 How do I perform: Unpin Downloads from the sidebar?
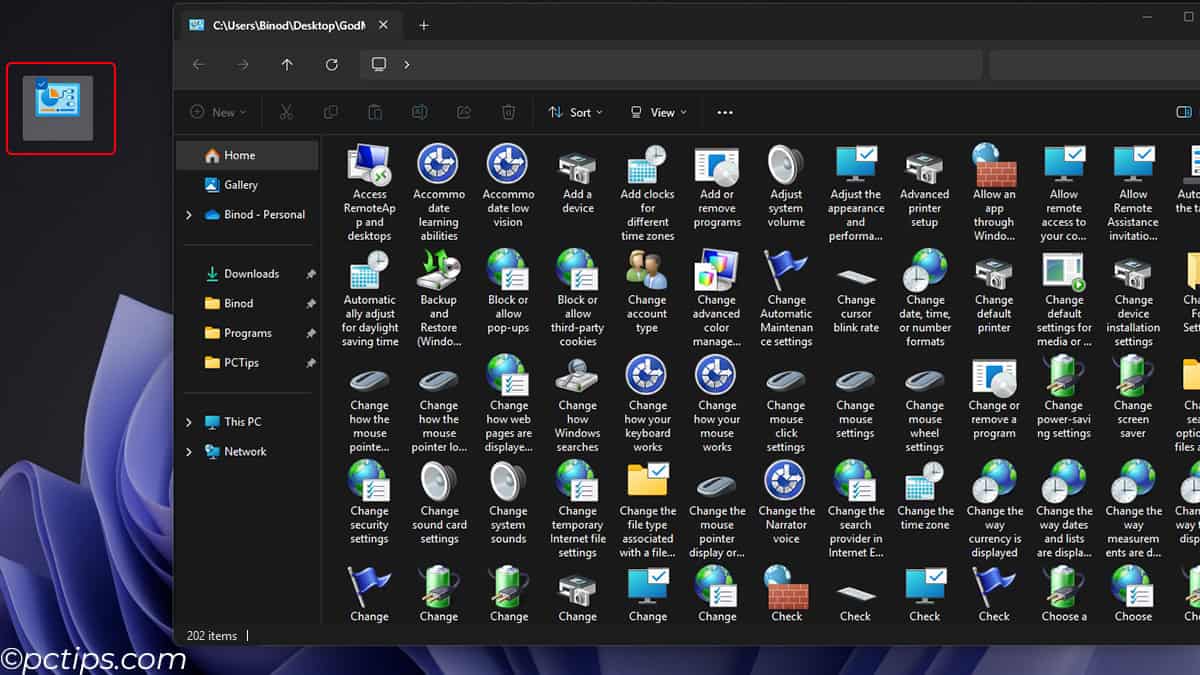click(310, 273)
